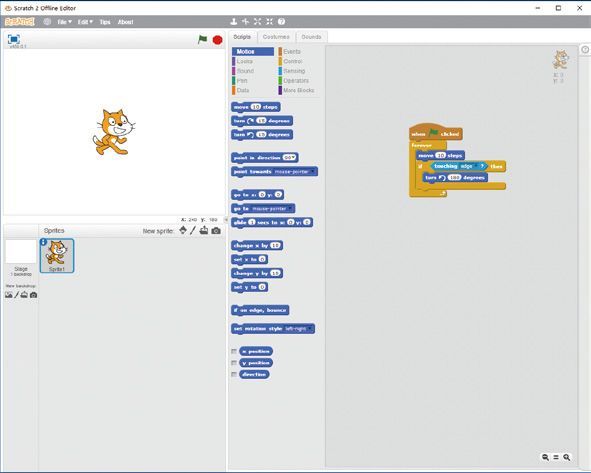Reset scripts area zoom
This screenshot has height=473, width=591.
(556, 457)
